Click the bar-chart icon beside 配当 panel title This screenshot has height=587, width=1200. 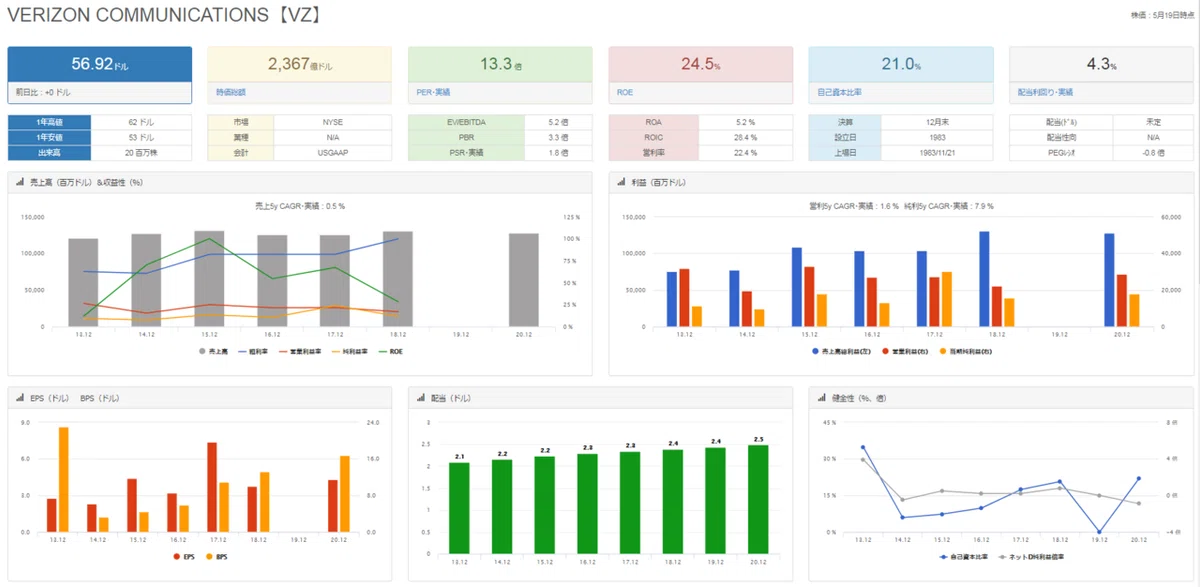[x=421, y=397]
